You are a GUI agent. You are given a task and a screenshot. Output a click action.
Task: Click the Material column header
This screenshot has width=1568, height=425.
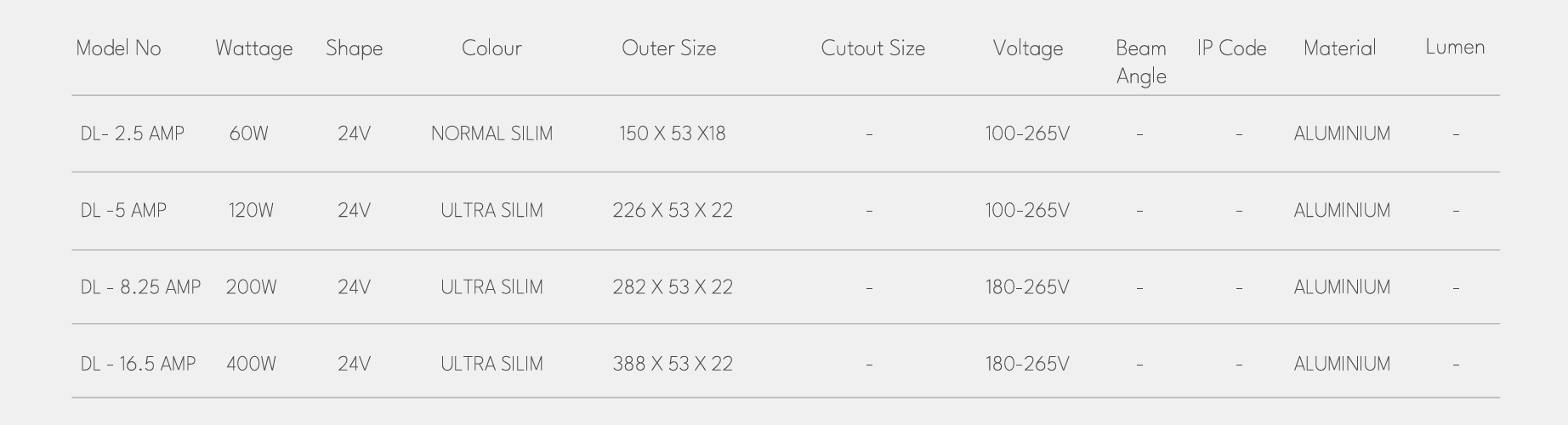click(1339, 48)
